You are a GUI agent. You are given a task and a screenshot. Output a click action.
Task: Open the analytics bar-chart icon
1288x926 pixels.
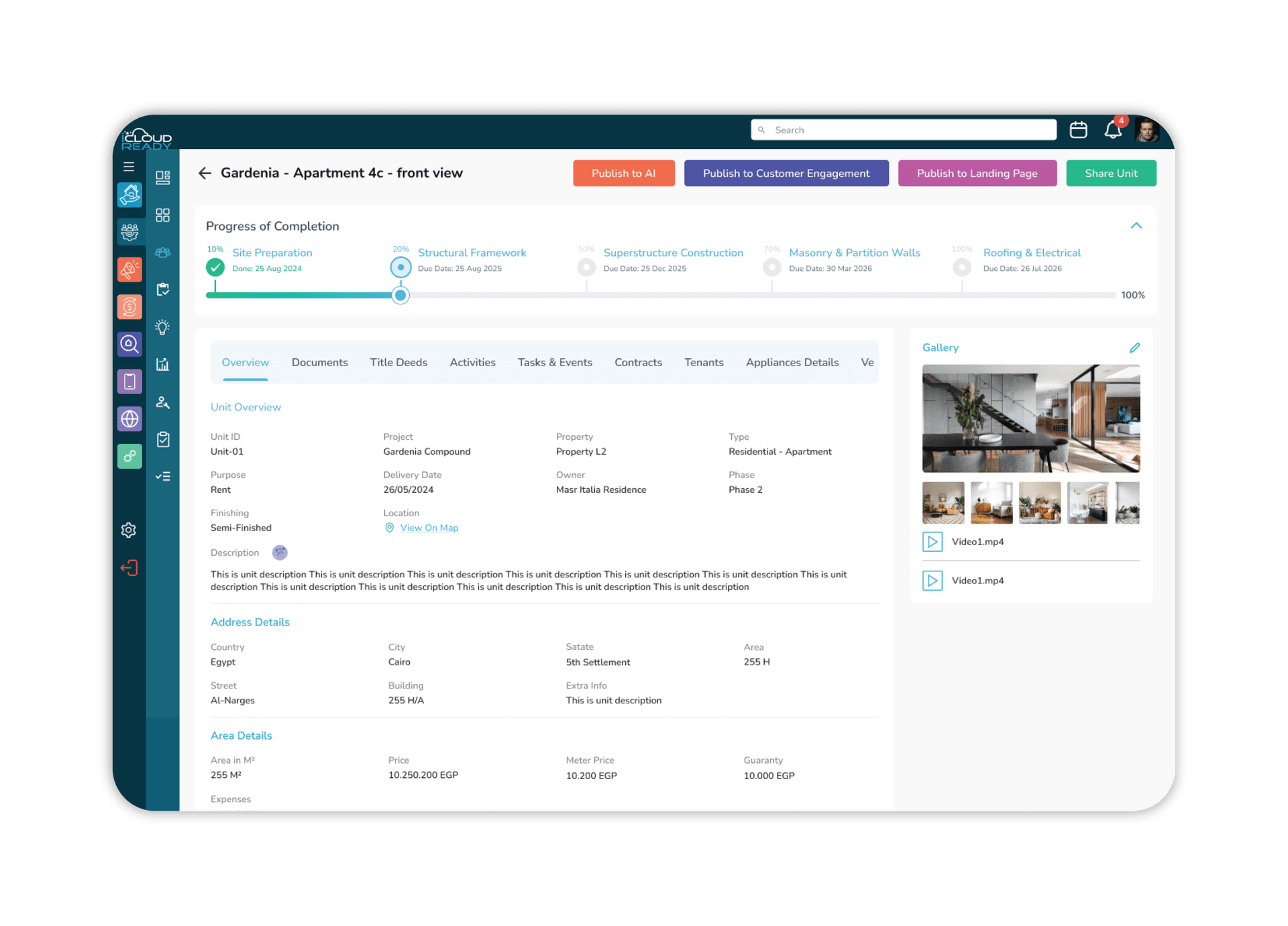[162, 364]
